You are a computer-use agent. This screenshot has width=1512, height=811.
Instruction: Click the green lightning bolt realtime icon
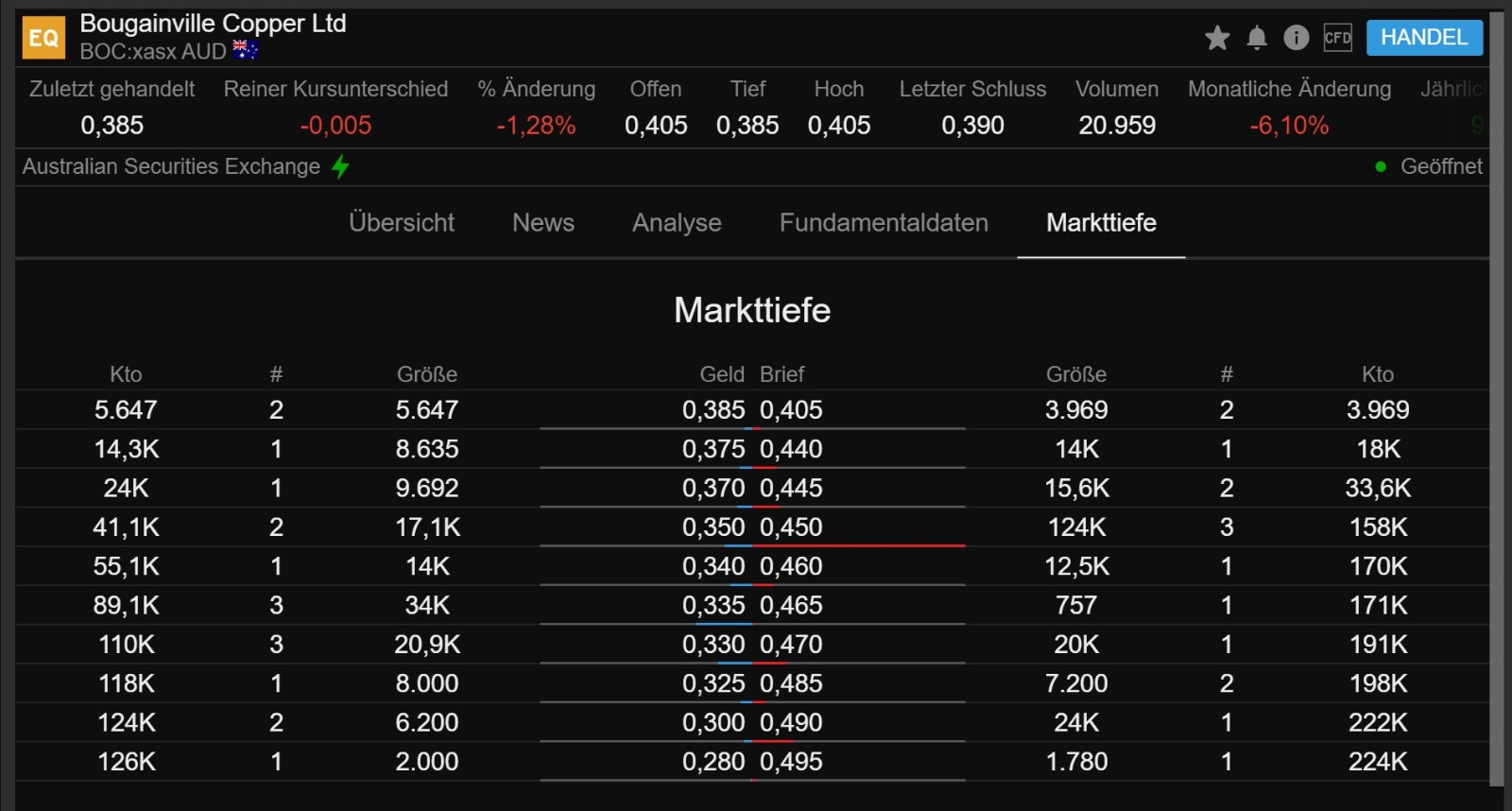(x=340, y=167)
